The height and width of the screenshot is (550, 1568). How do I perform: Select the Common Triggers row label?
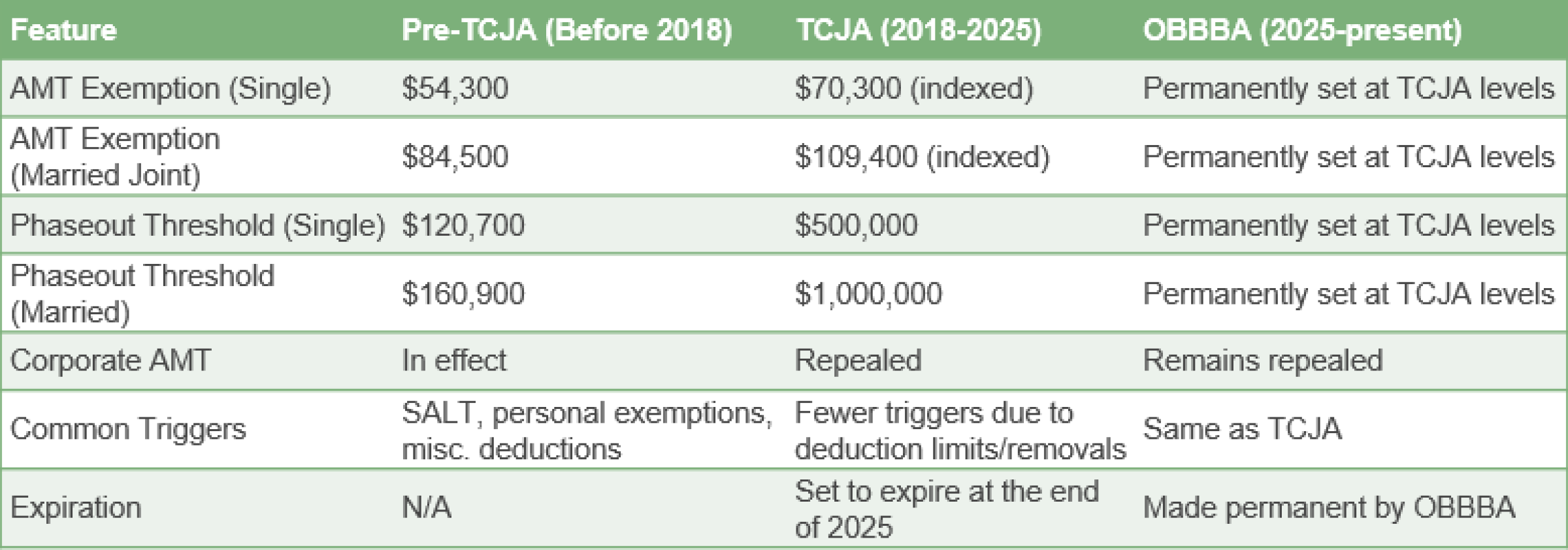click(128, 429)
